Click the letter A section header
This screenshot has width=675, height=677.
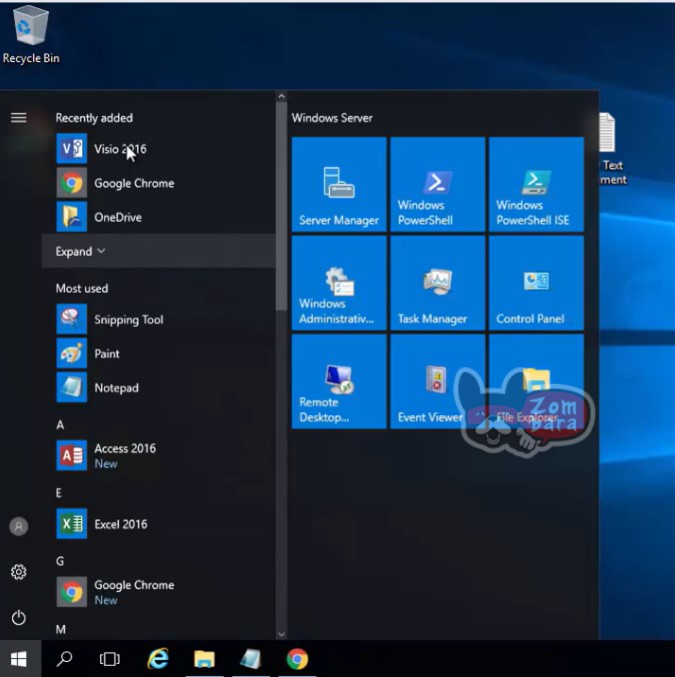point(60,425)
